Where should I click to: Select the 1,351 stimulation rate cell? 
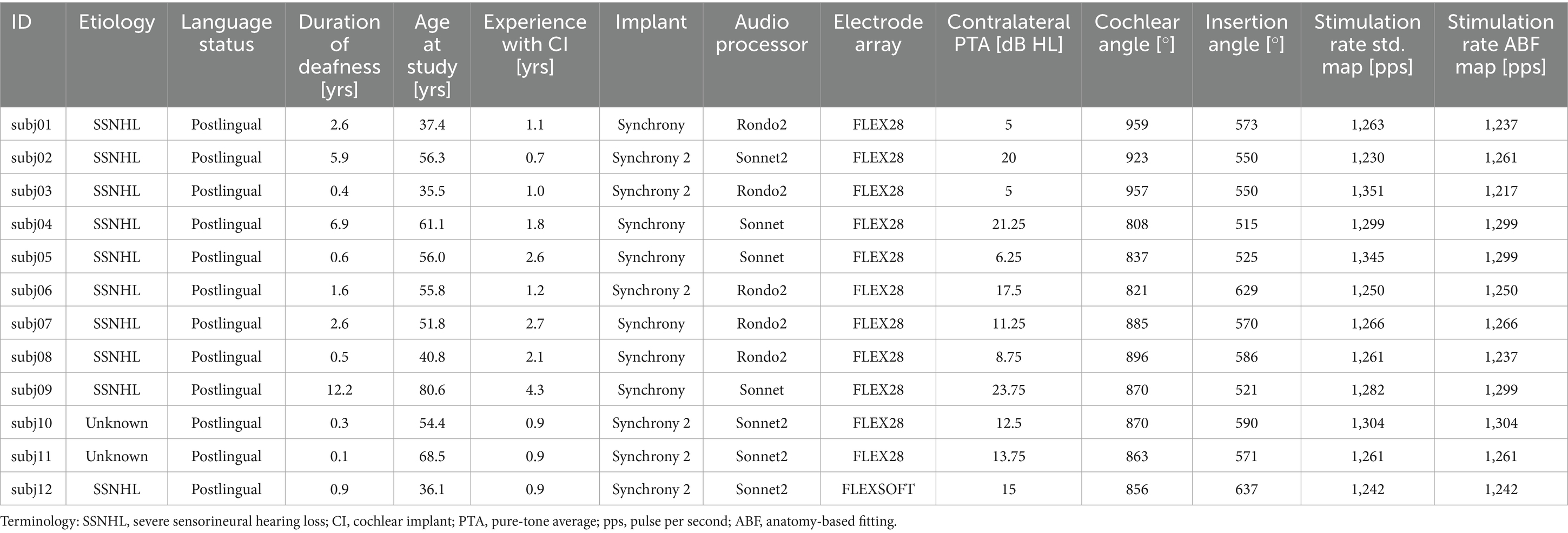pyautogui.click(x=1367, y=191)
